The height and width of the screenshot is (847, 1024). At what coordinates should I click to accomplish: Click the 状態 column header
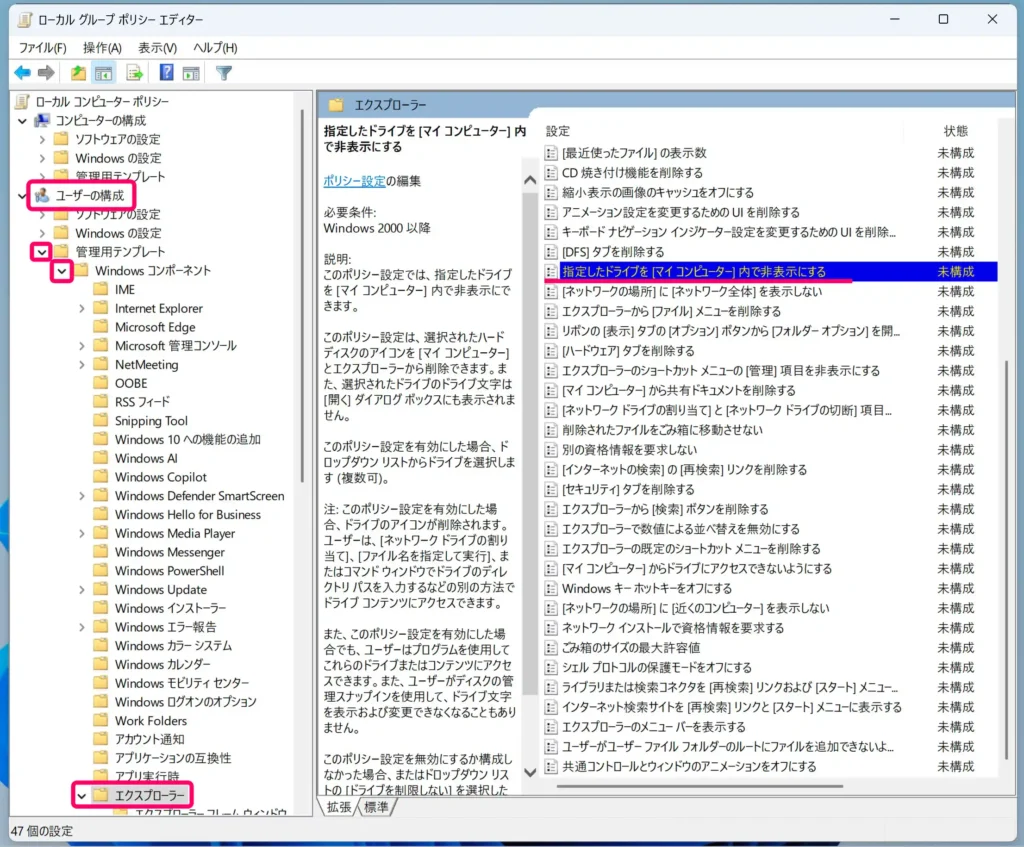click(955, 131)
